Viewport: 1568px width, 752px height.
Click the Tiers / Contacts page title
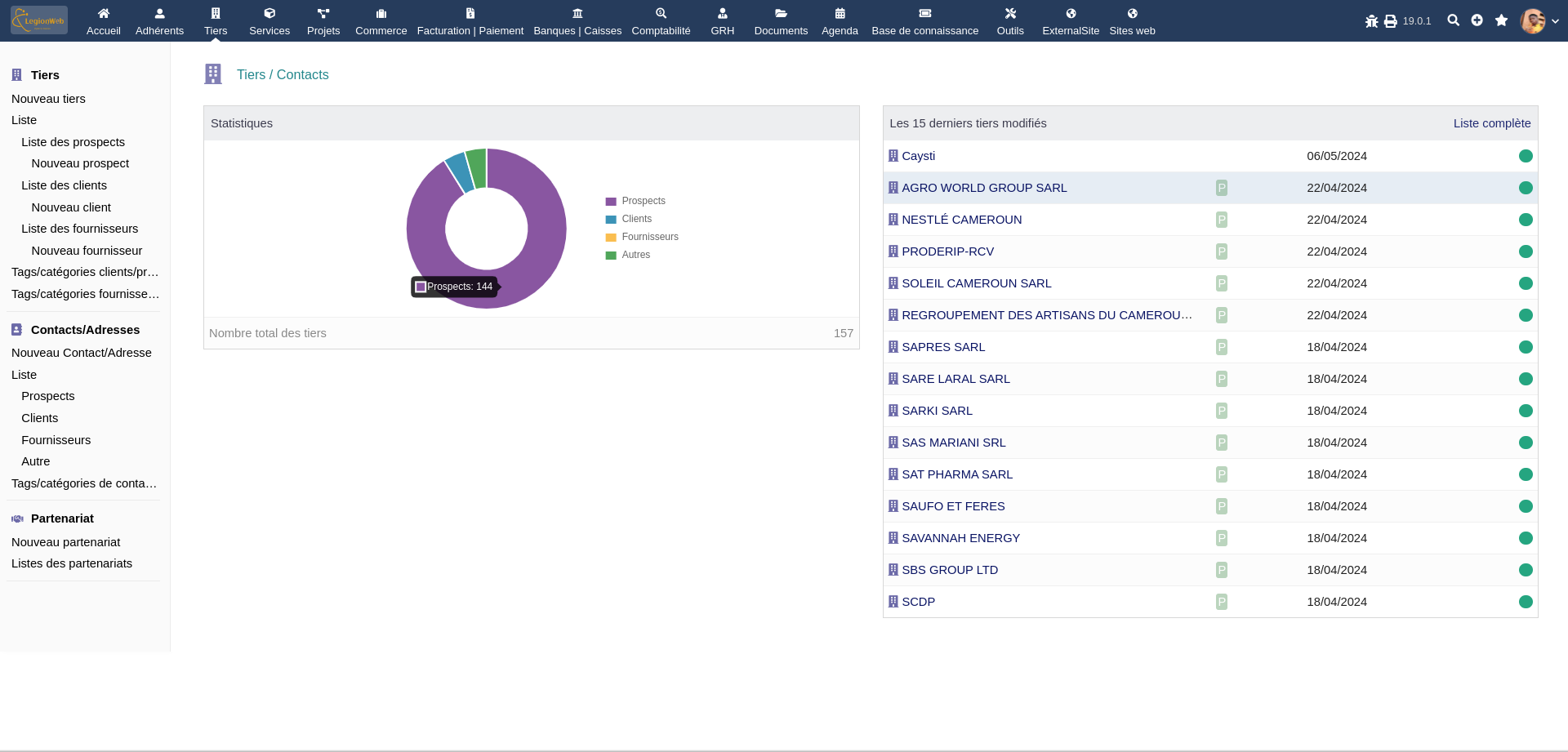click(283, 74)
